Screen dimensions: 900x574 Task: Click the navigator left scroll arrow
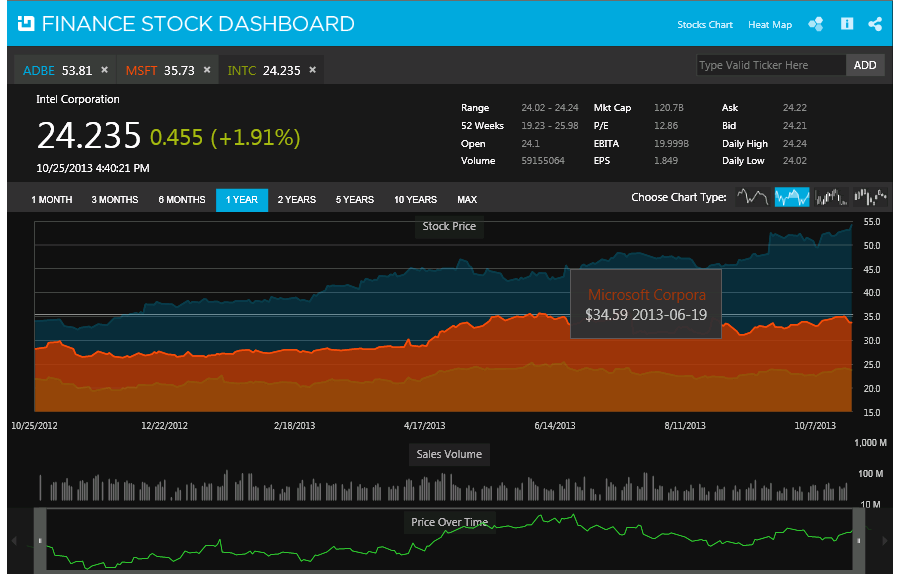(15, 540)
